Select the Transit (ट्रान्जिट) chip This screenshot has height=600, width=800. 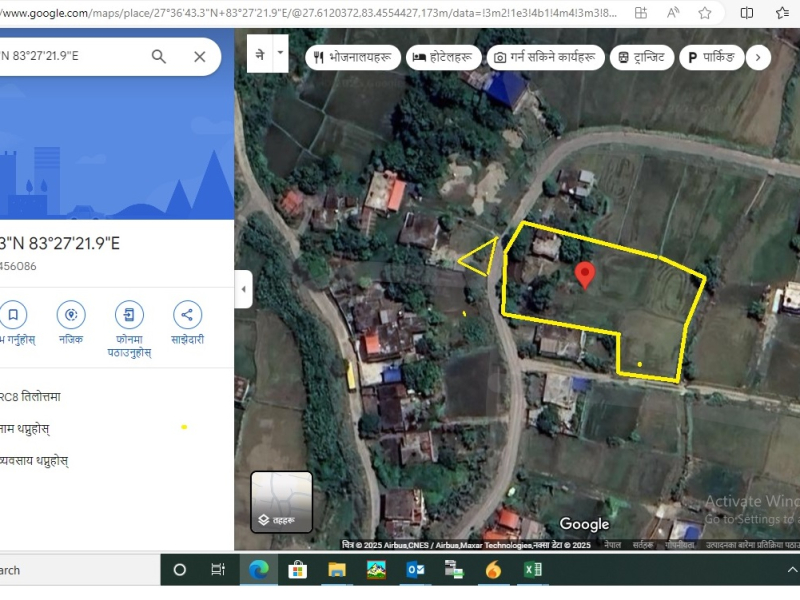pyautogui.click(x=641, y=58)
